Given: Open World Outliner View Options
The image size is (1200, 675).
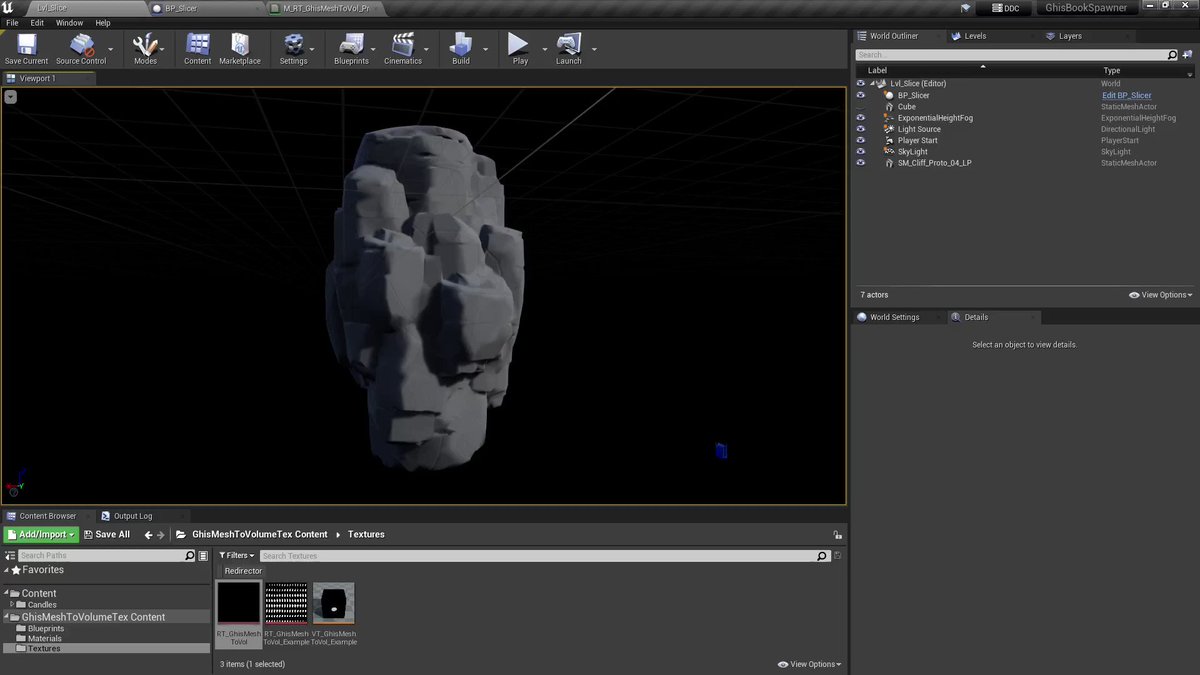Looking at the screenshot, I should pos(1160,295).
